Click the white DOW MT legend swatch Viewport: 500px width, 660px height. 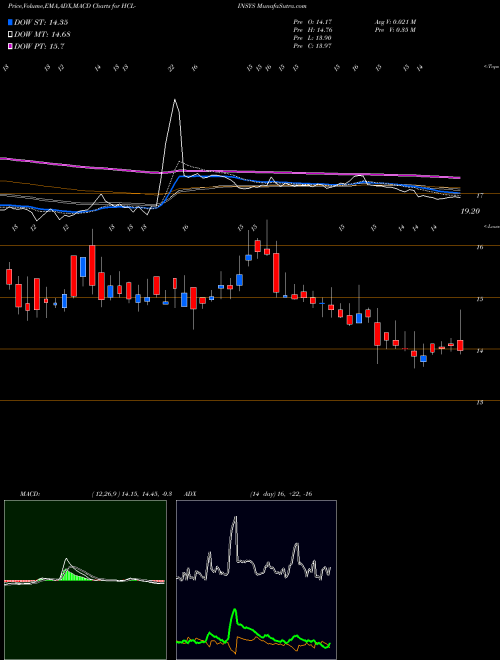coord(10,34)
